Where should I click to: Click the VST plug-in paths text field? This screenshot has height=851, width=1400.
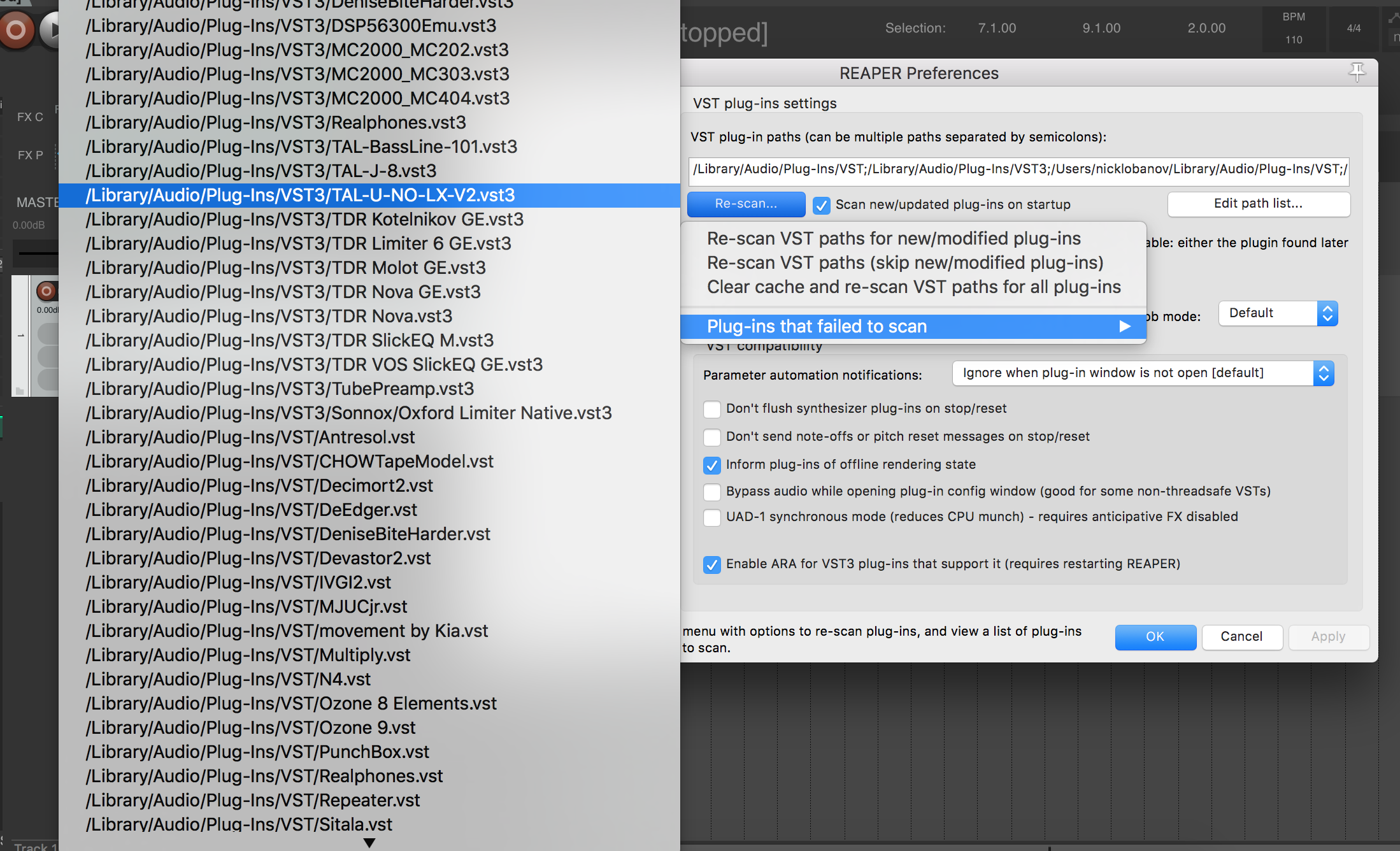[x=1018, y=169]
